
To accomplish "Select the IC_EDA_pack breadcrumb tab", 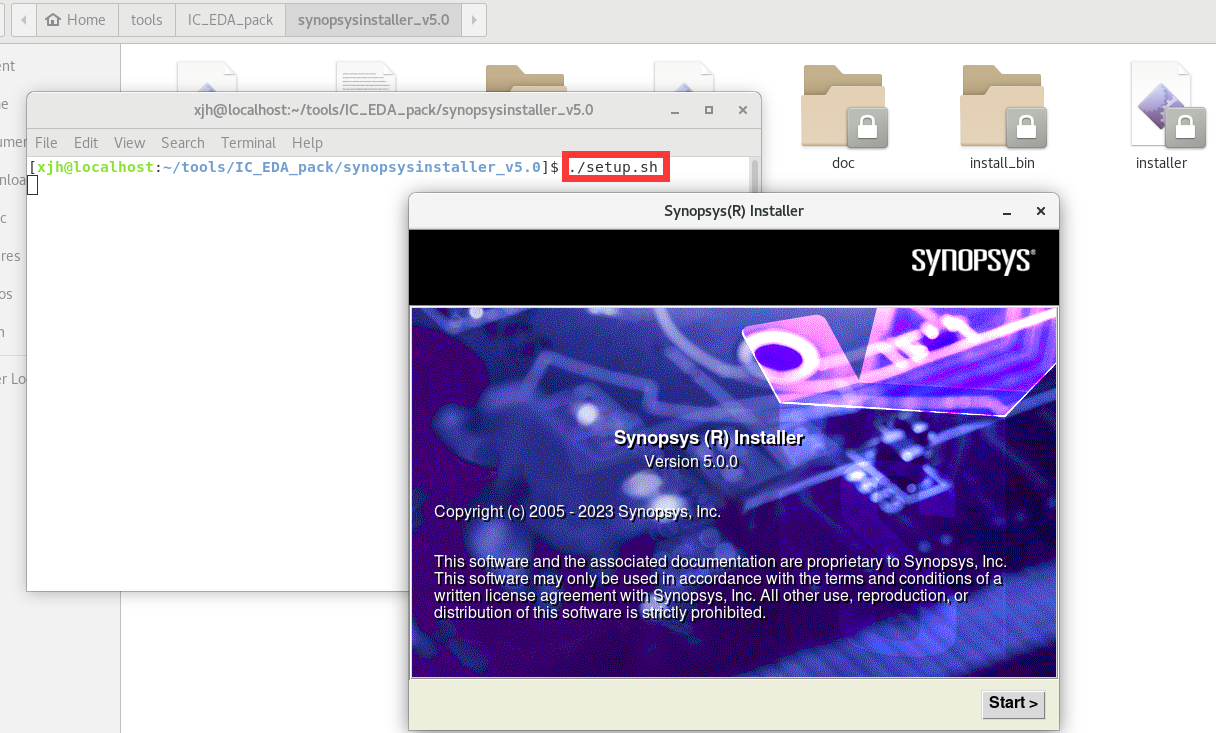I will (229, 19).
